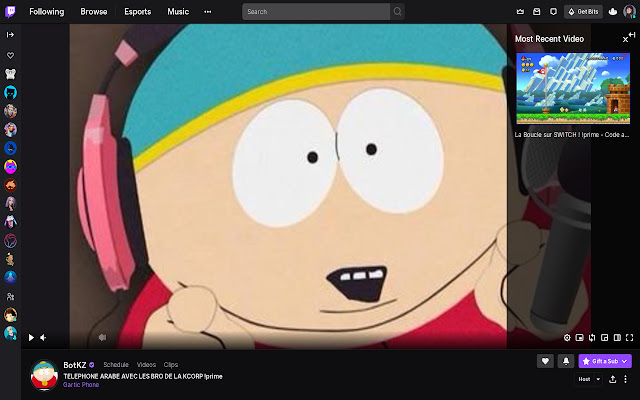
Task: Open the Schedule tab
Action: (x=116, y=364)
